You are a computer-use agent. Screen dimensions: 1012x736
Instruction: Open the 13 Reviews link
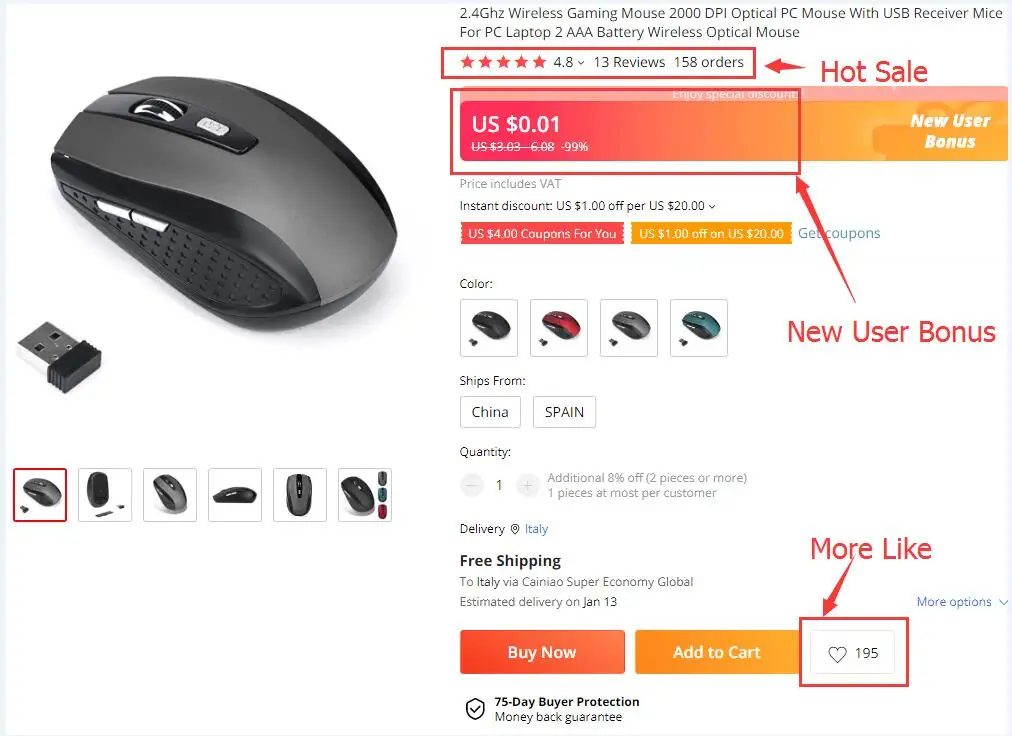pyautogui.click(x=629, y=62)
